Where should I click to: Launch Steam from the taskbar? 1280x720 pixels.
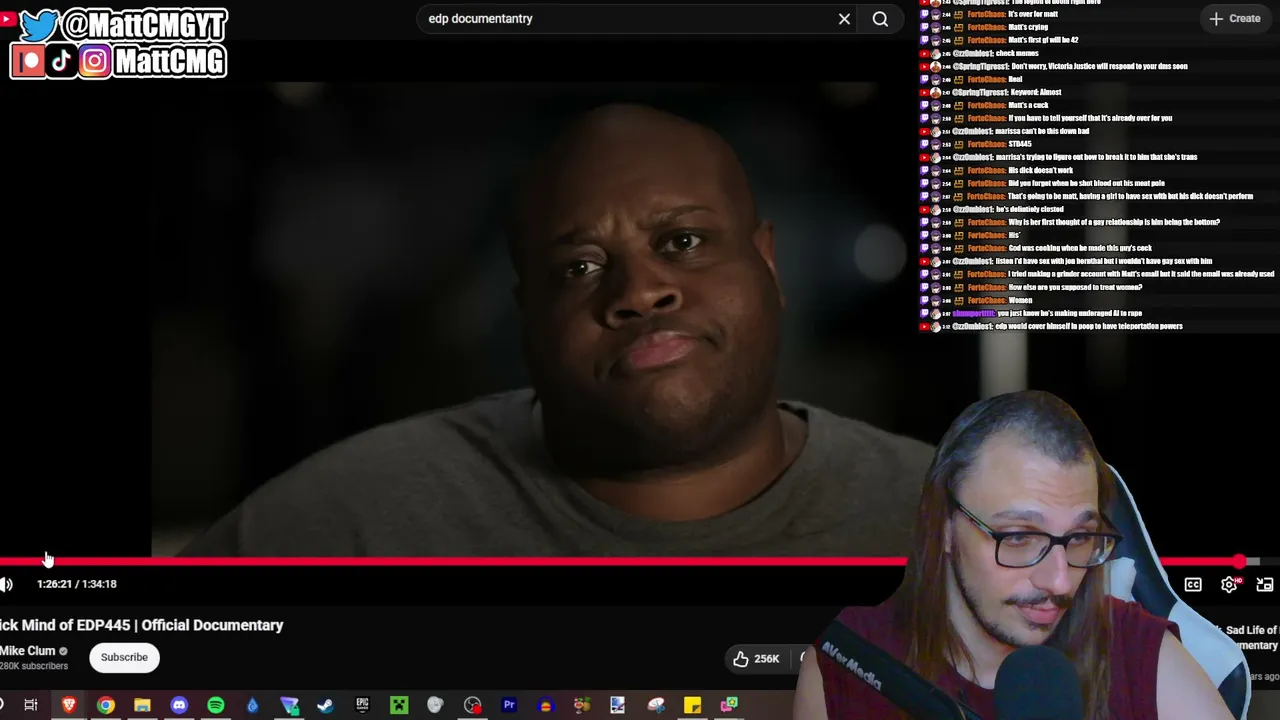[325, 705]
